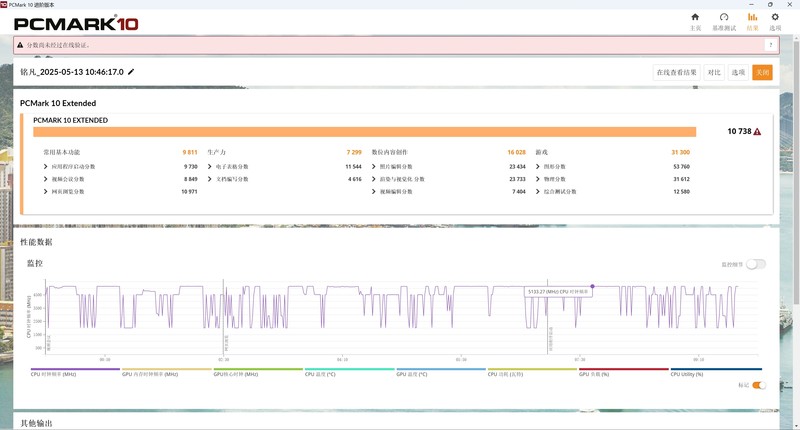Open the Options (选项) gear icon
The width and height of the screenshot is (800, 430).
click(775, 18)
